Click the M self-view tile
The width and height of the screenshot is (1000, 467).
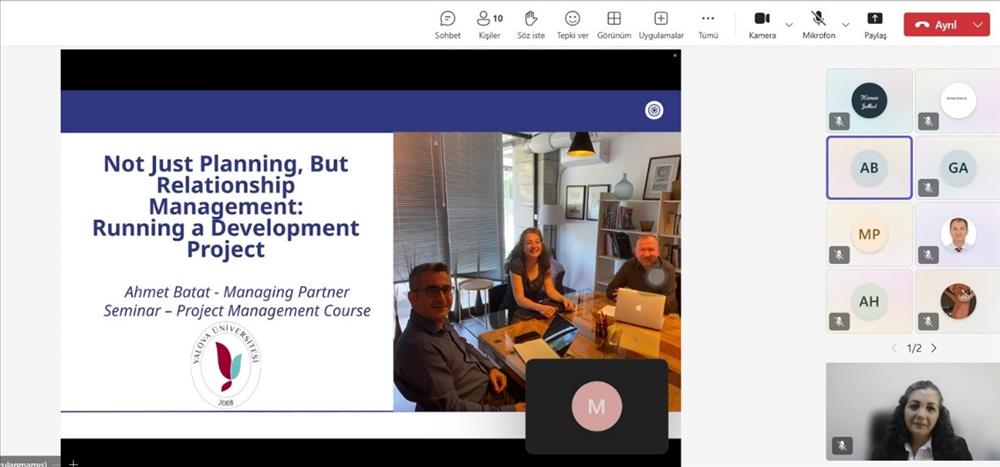coord(596,406)
